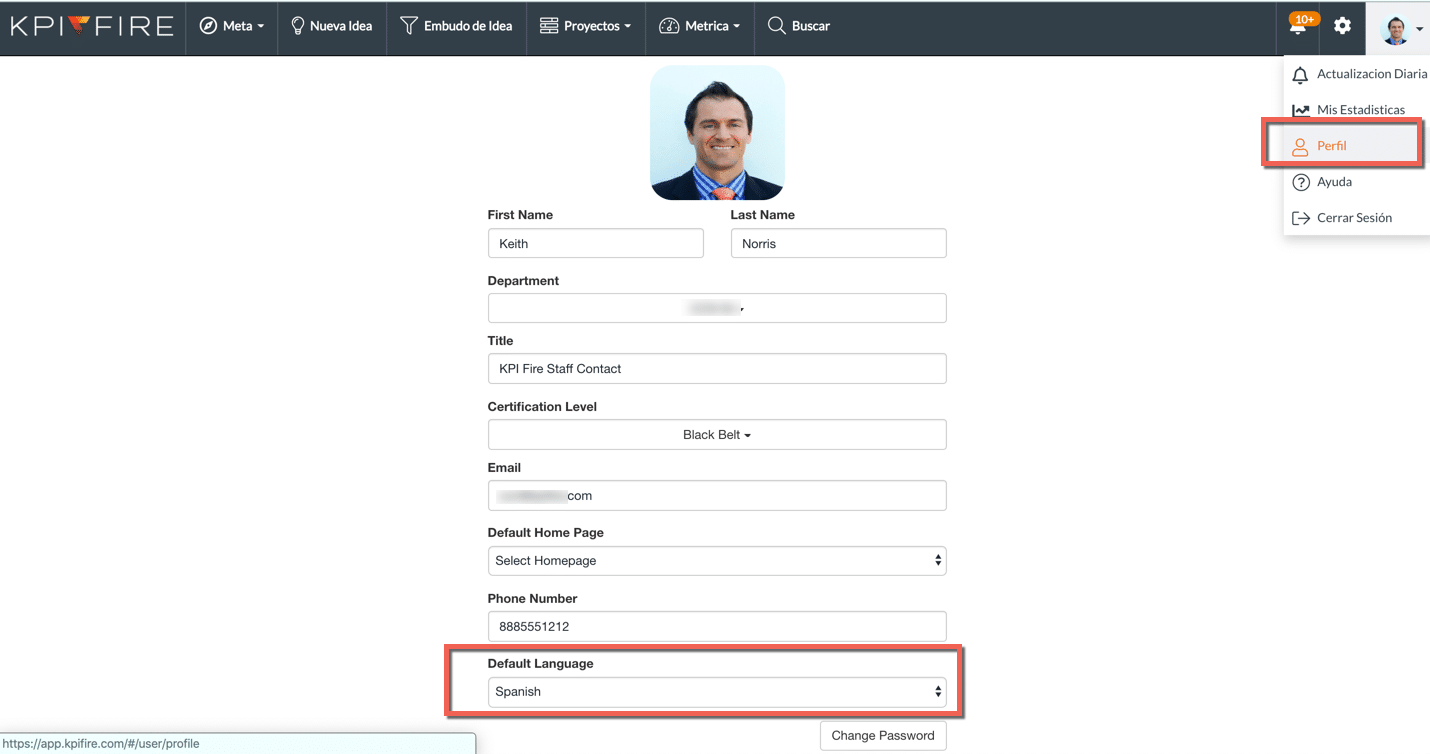Open the Proyectos dropdown
The height and width of the screenshot is (754, 1430).
pos(586,26)
